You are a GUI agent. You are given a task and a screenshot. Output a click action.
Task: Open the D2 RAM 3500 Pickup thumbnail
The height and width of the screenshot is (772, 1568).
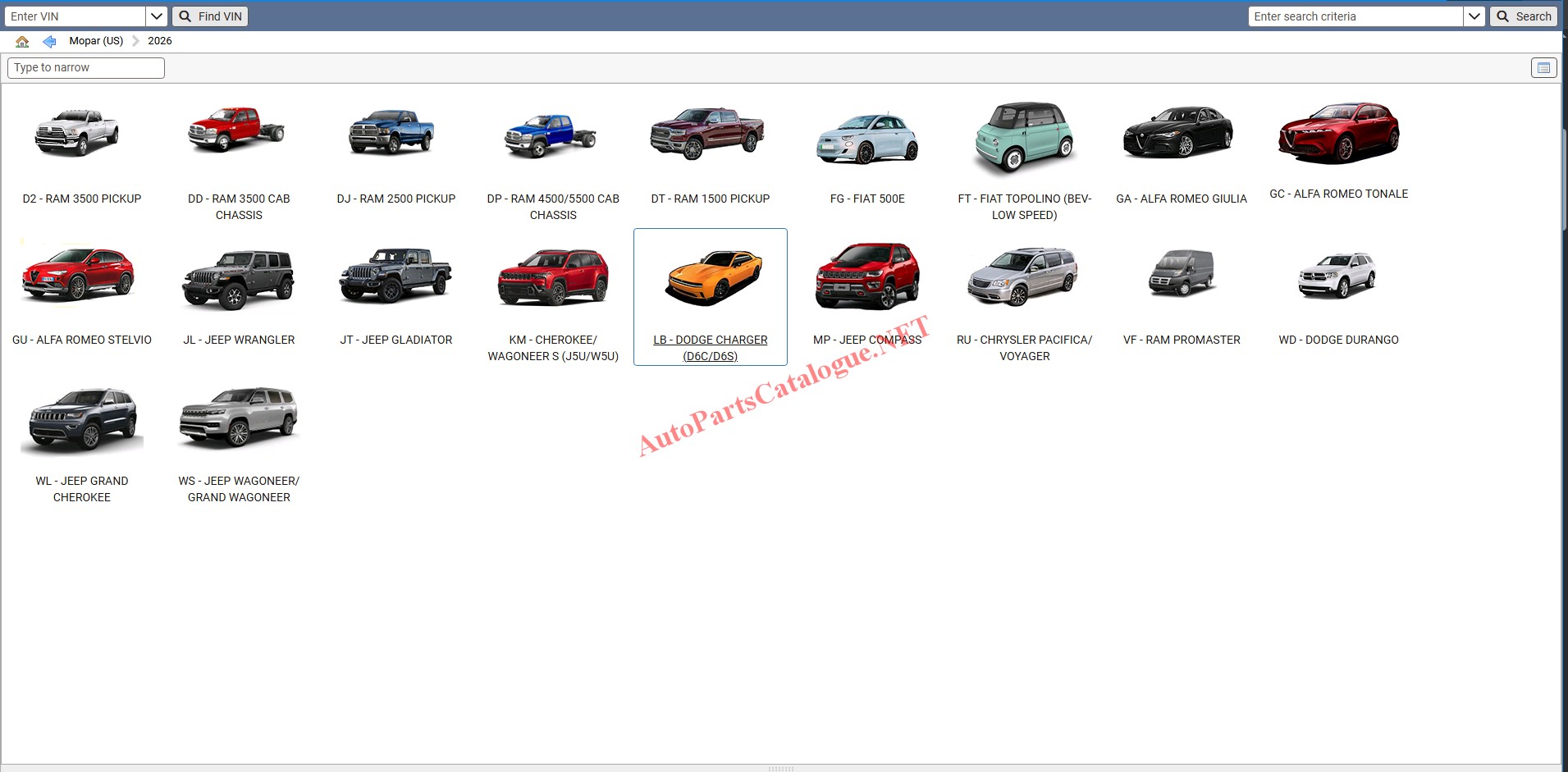[78, 133]
